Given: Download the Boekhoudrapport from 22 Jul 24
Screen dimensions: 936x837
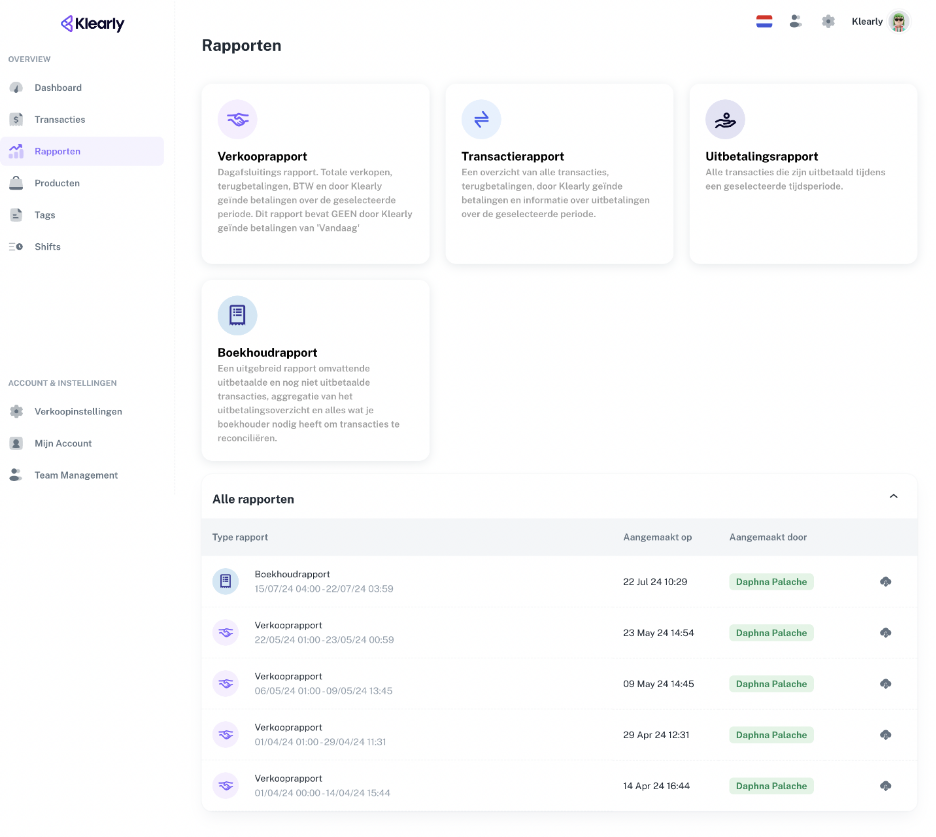Looking at the screenshot, I should pos(885,582).
